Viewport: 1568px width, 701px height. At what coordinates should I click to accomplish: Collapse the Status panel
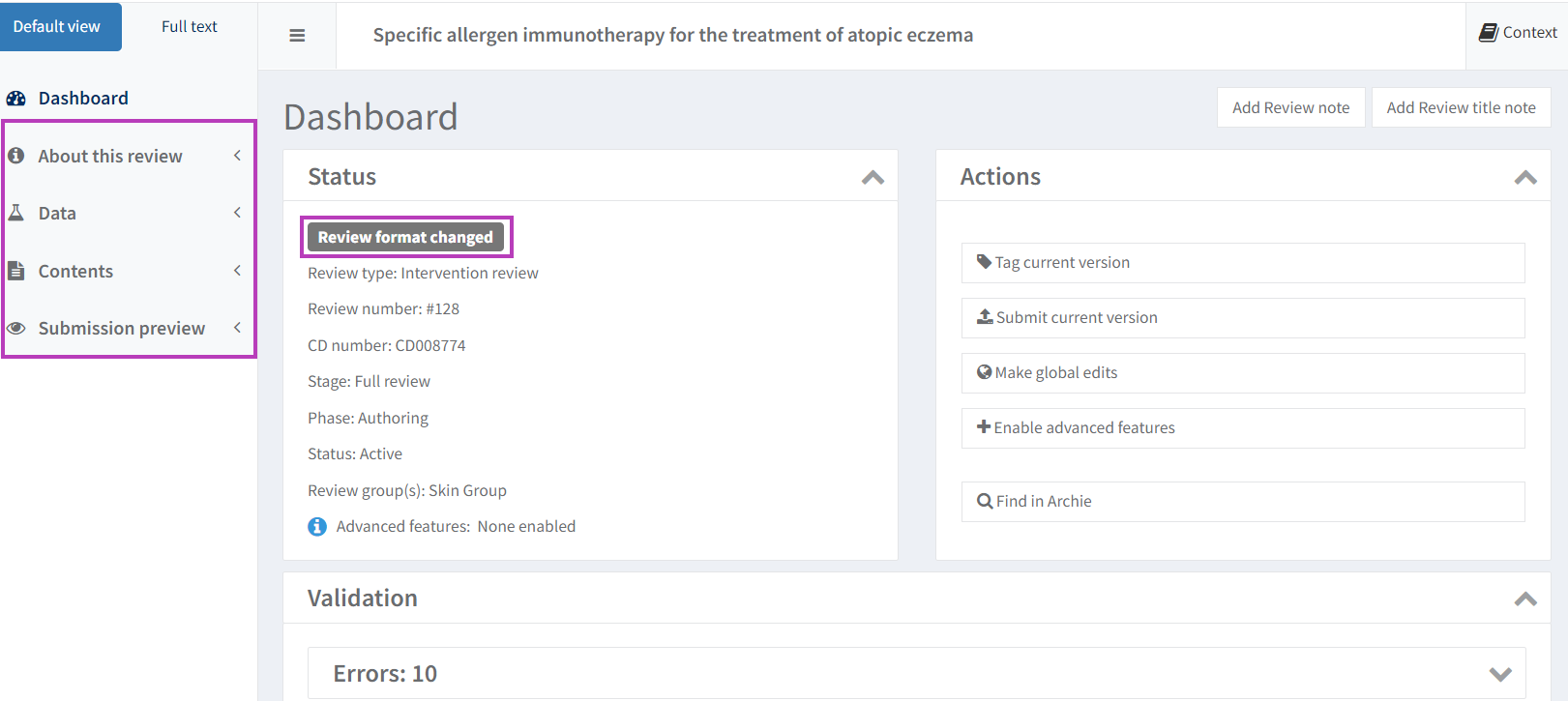873,177
